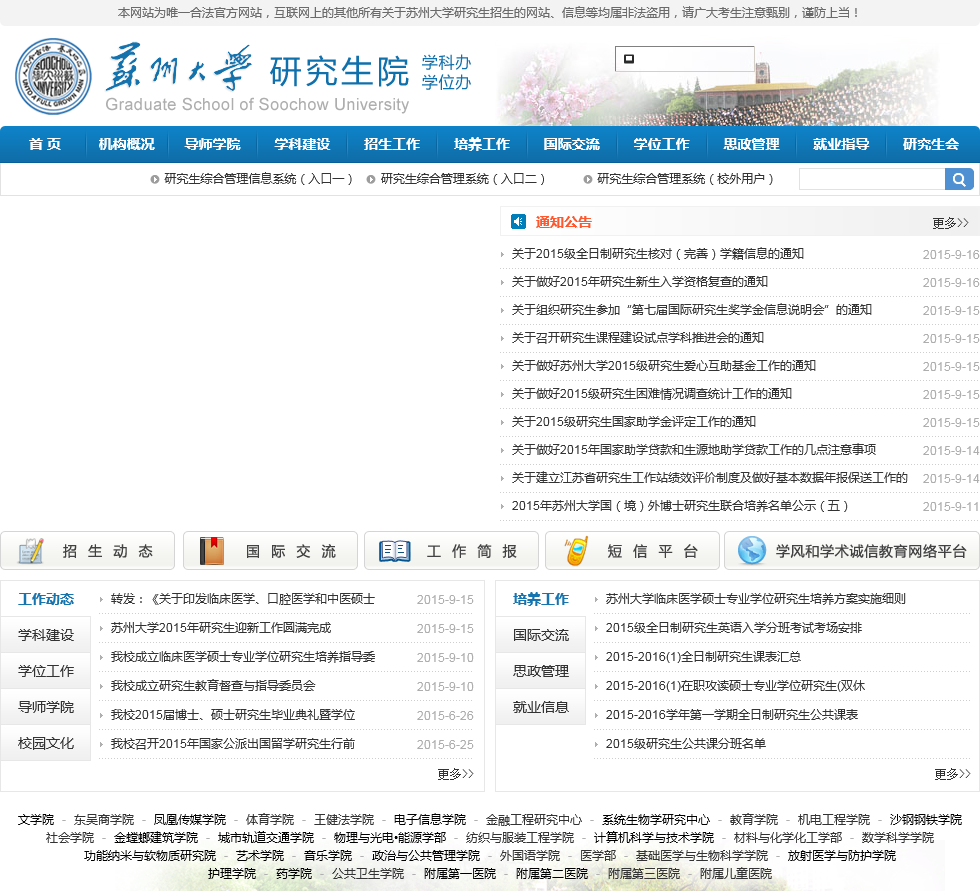This screenshot has height=891, width=980.
Task: Open 东吴商学院 college link
Action: pyautogui.click(x=104, y=820)
